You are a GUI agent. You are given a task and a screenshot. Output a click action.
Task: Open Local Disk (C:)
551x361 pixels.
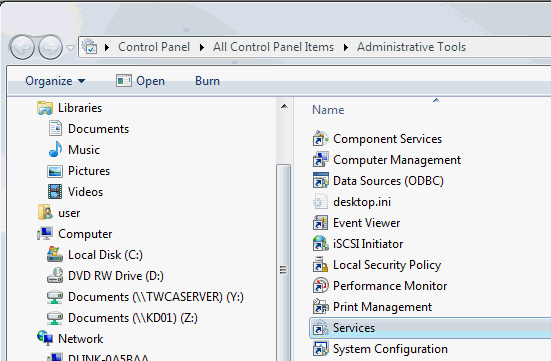tap(105, 255)
